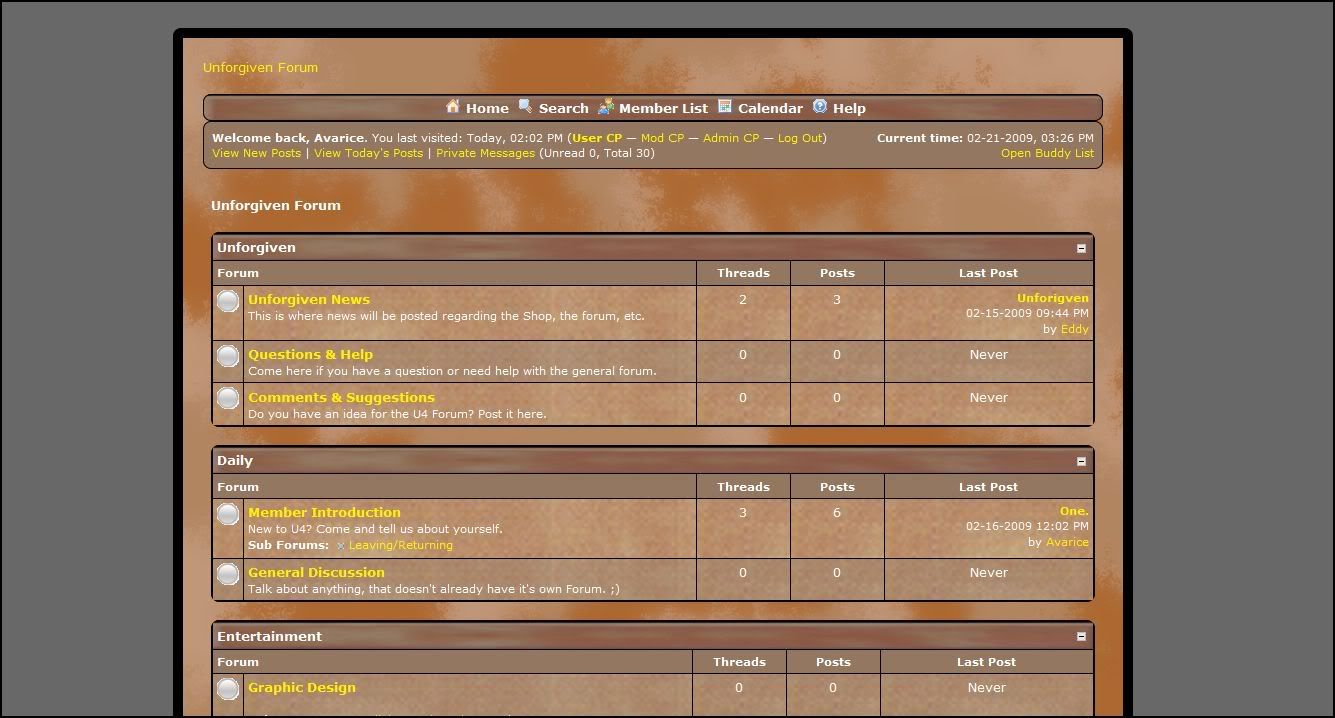The image size is (1335, 718).
Task: Click the Questions & Help status icon
Action: click(x=228, y=356)
